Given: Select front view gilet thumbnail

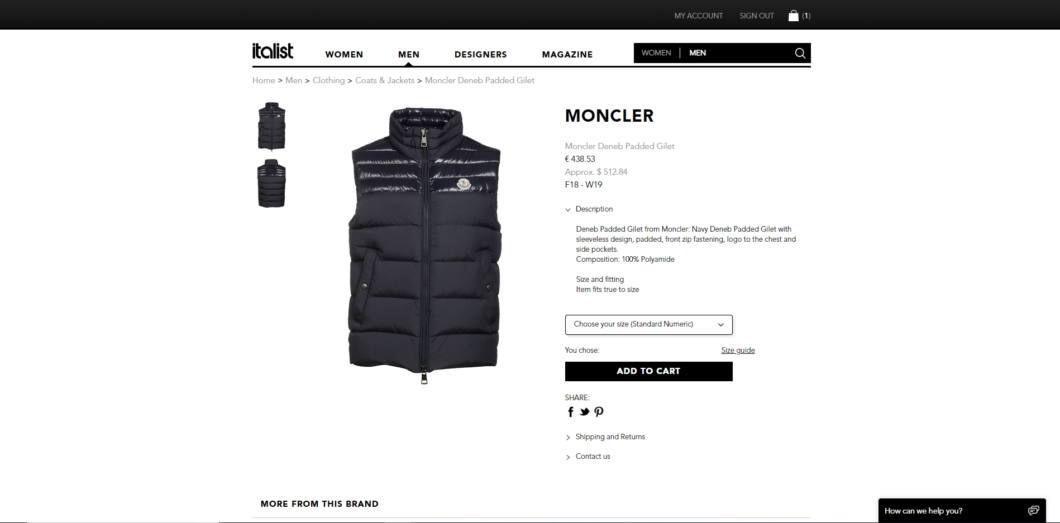Looking at the screenshot, I should (272, 126).
